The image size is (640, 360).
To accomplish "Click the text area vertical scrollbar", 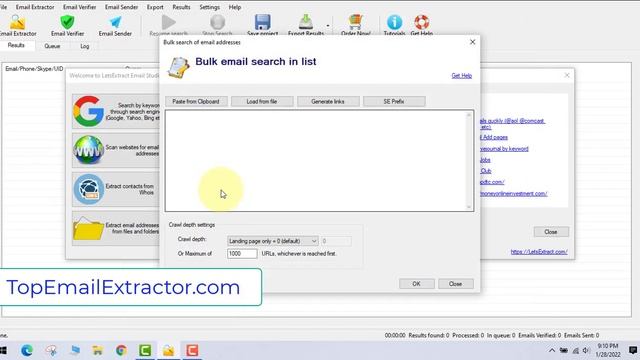I will pyautogui.click(x=469, y=160).
